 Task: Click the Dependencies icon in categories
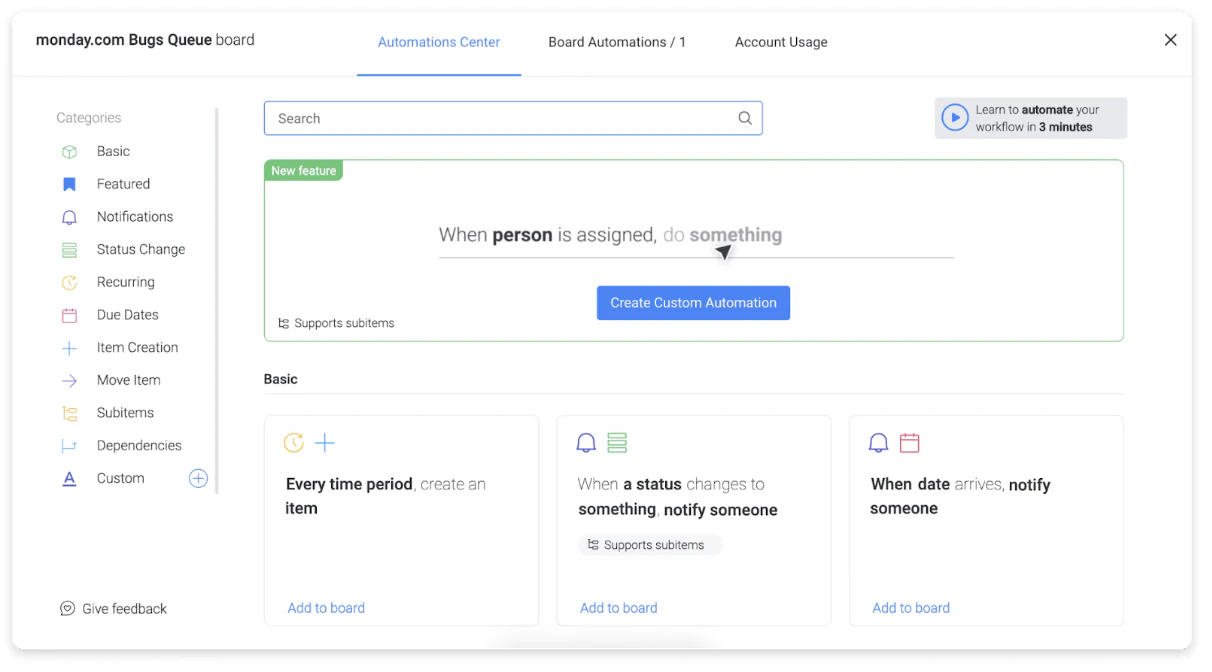tap(69, 446)
